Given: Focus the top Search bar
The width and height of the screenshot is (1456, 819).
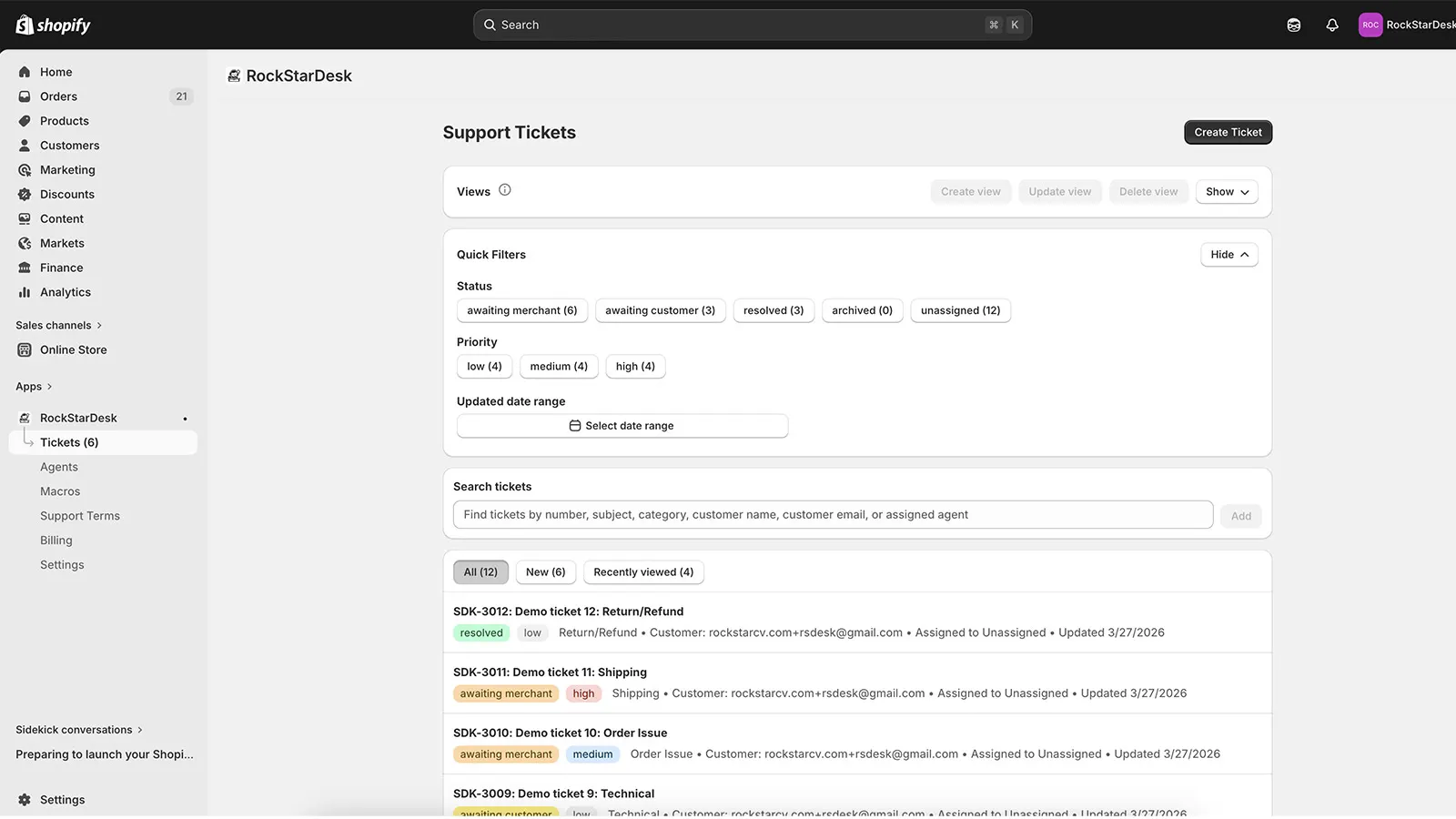Looking at the screenshot, I should click(x=752, y=25).
